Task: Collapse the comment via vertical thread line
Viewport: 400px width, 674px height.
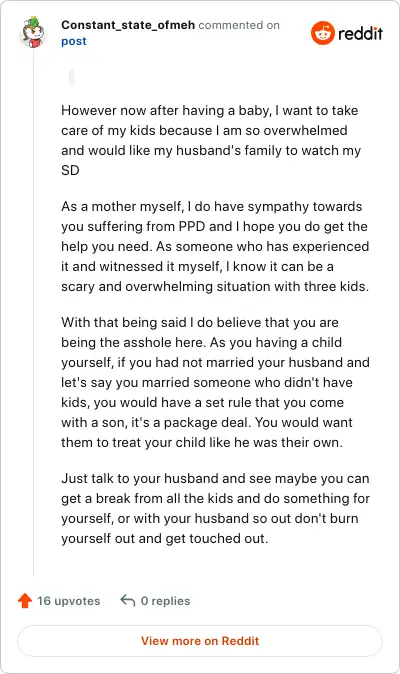Action: coord(34,314)
